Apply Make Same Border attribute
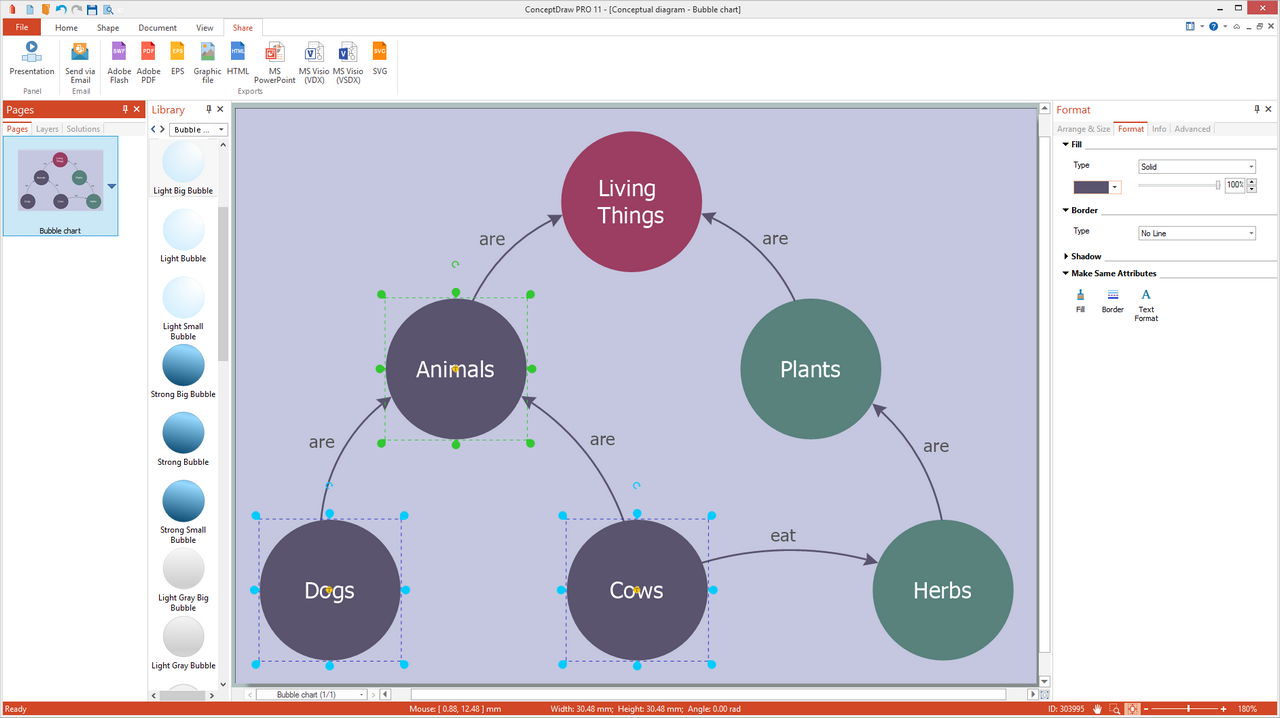This screenshot has height=718, width=1280. [1113, 300]
